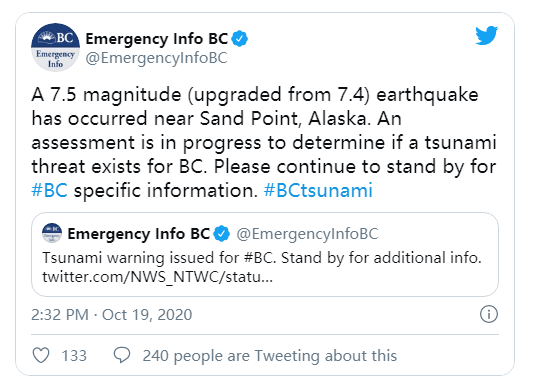Click the main tweet text about the 7.5 magnitude earthquake

264,142
